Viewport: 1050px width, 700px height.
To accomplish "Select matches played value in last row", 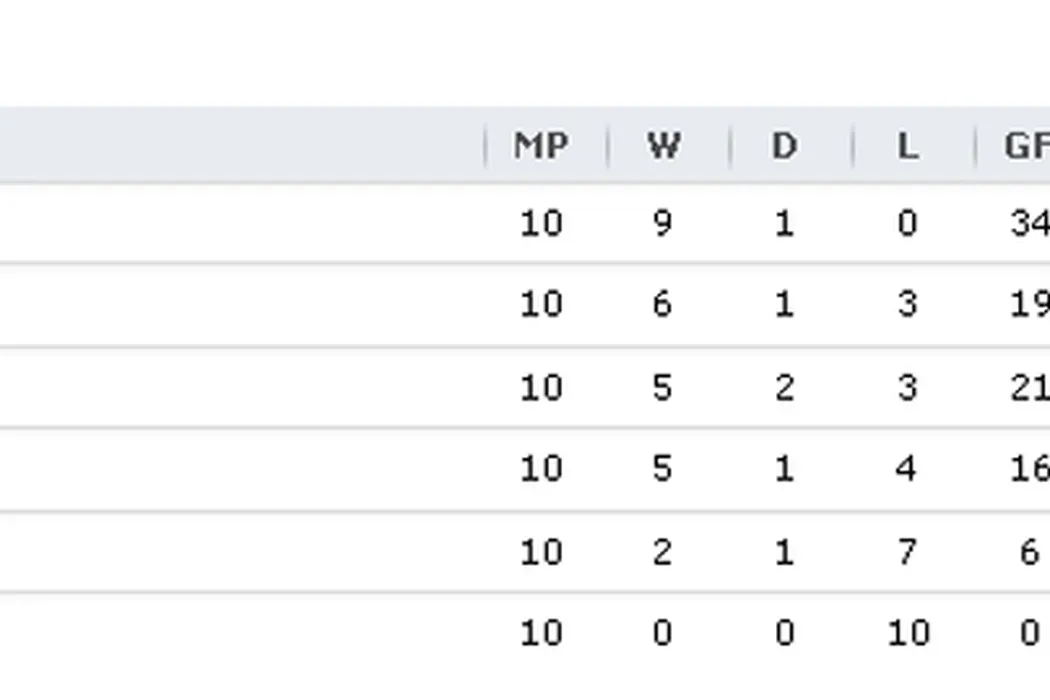I will [x=541, y=633].
